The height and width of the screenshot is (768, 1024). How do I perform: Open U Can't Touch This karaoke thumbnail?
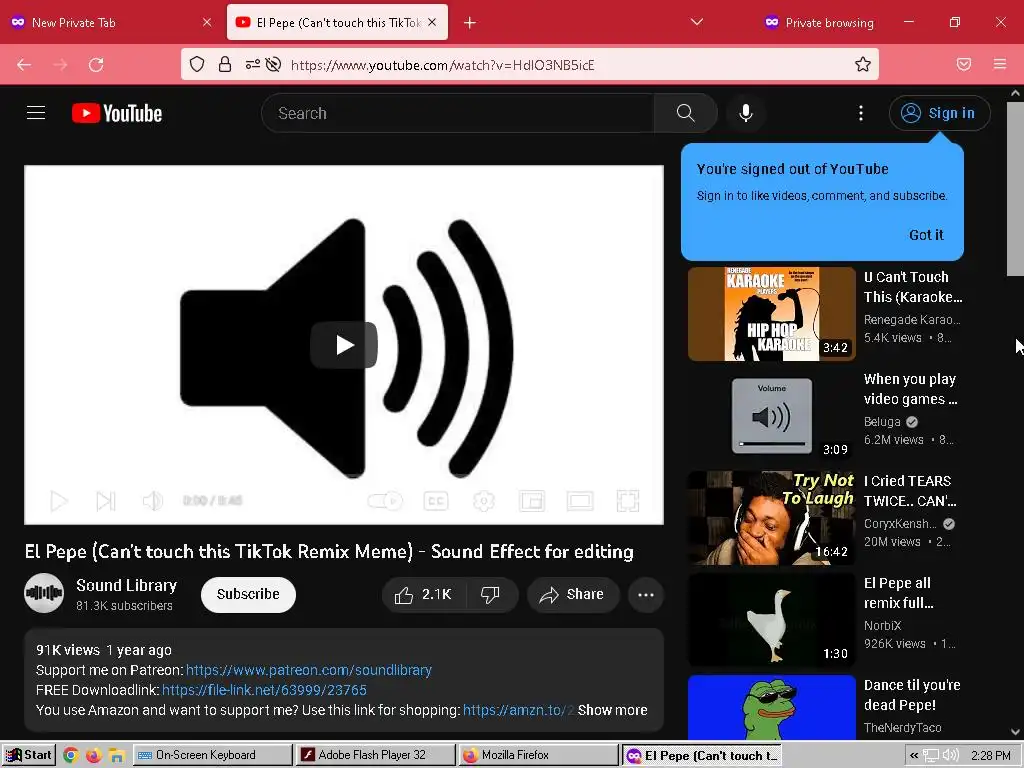[771, 313]
